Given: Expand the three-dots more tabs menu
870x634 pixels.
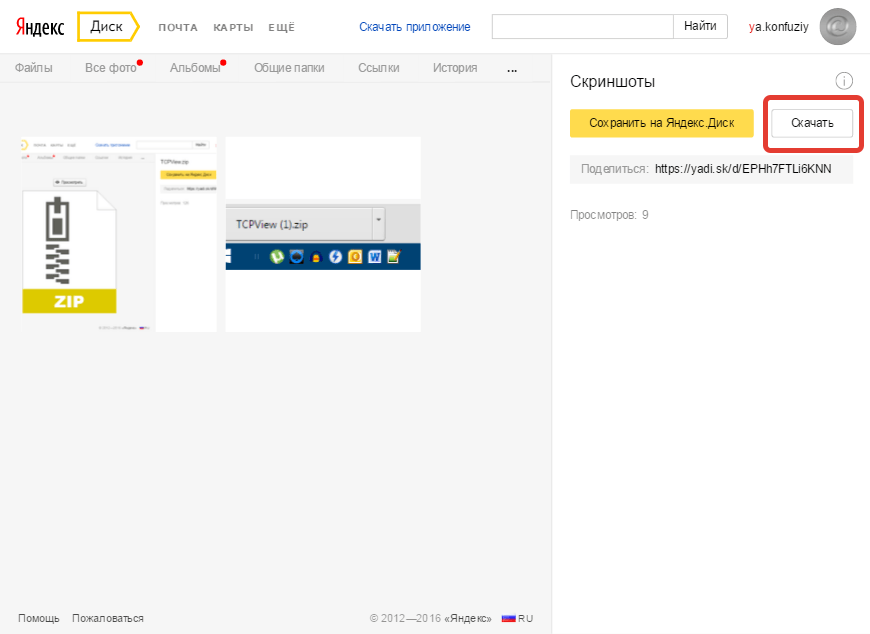Looking at the screenshot, I should 513,69.
